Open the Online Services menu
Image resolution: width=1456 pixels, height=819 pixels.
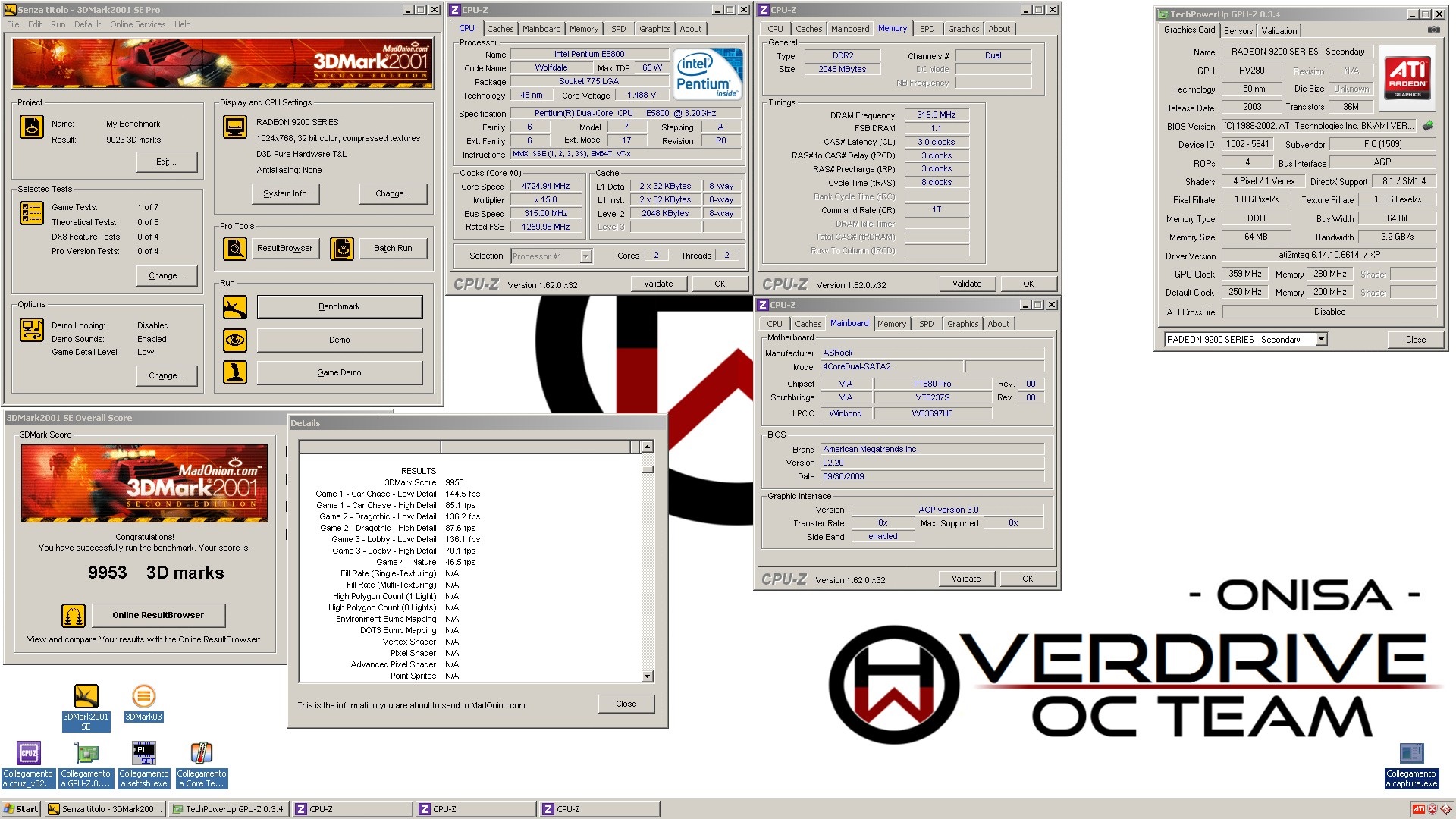(137, 24)
